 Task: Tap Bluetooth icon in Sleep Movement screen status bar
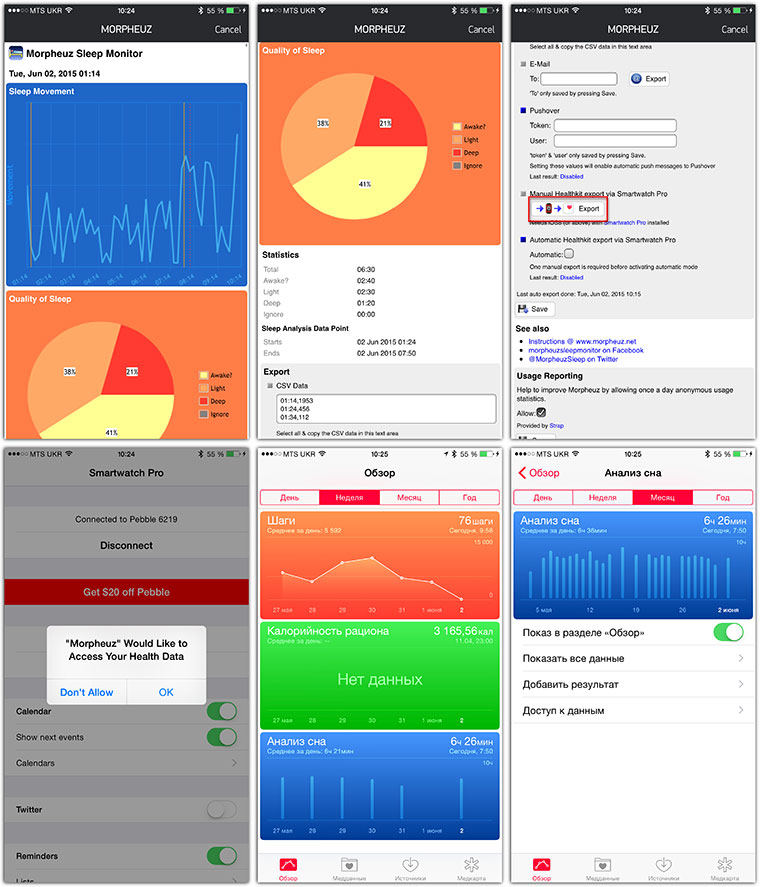coord(201,11)
